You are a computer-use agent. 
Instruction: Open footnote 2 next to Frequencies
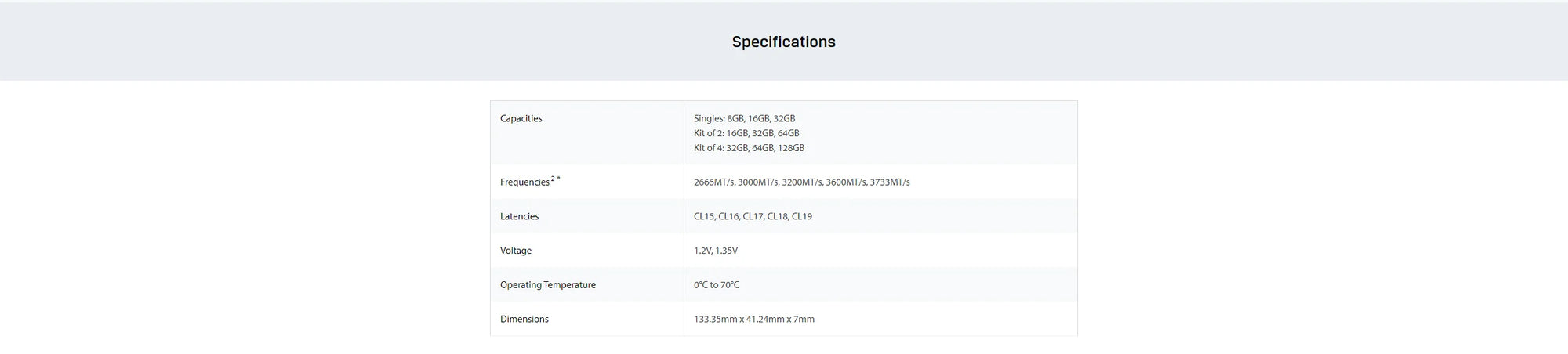click(553, 179)
